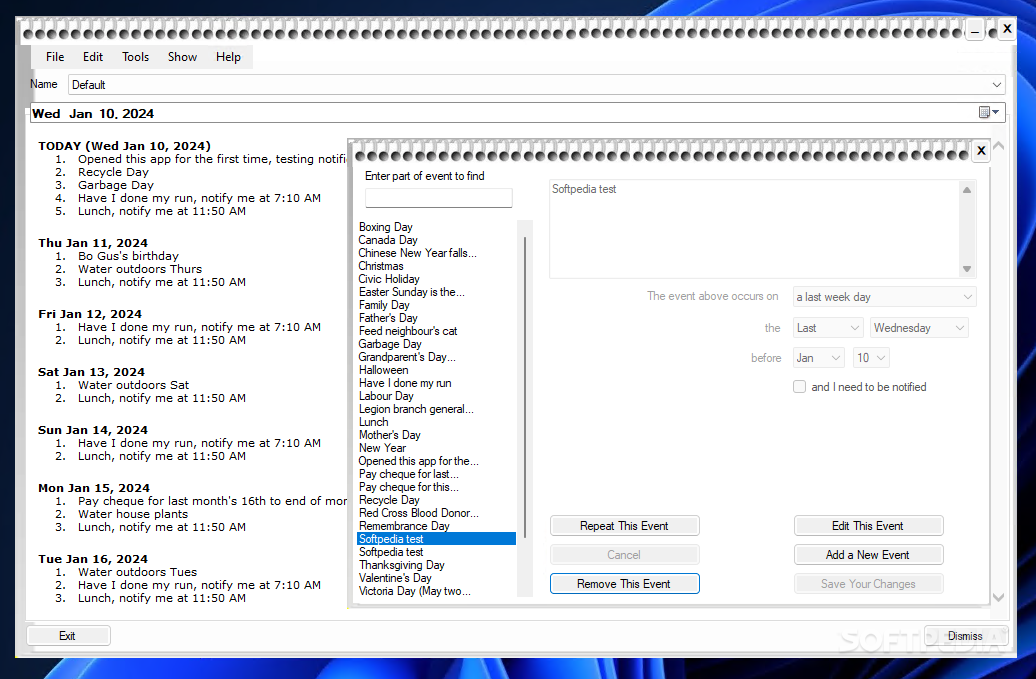
Task: Select 'Boxing Day' in event list
Action: click(386, 227)
